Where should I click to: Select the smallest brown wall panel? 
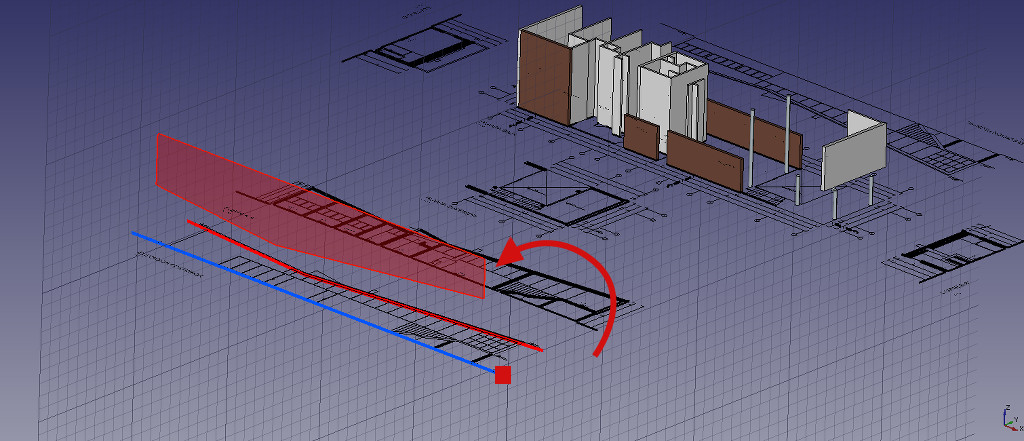pos(641,137)
